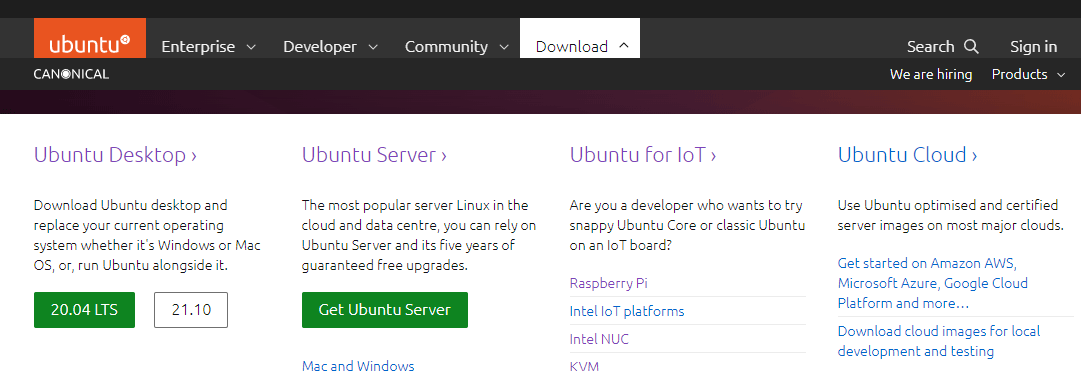Open We are hiring link
Viewport: 1081px width, 371px height.
point(931,74)
